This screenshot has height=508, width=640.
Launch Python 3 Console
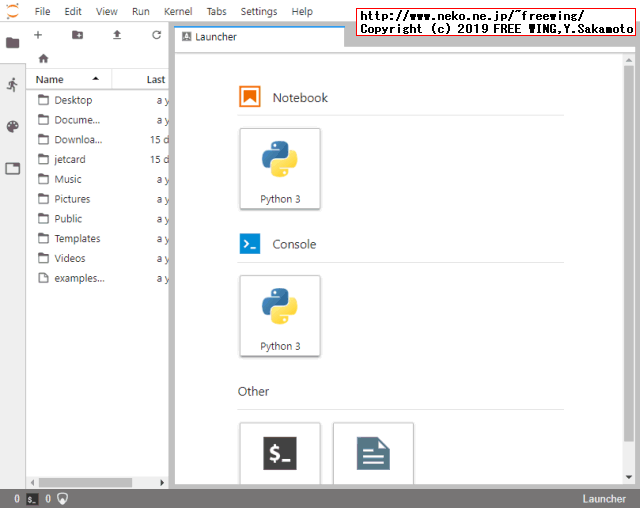click(280, 315)
